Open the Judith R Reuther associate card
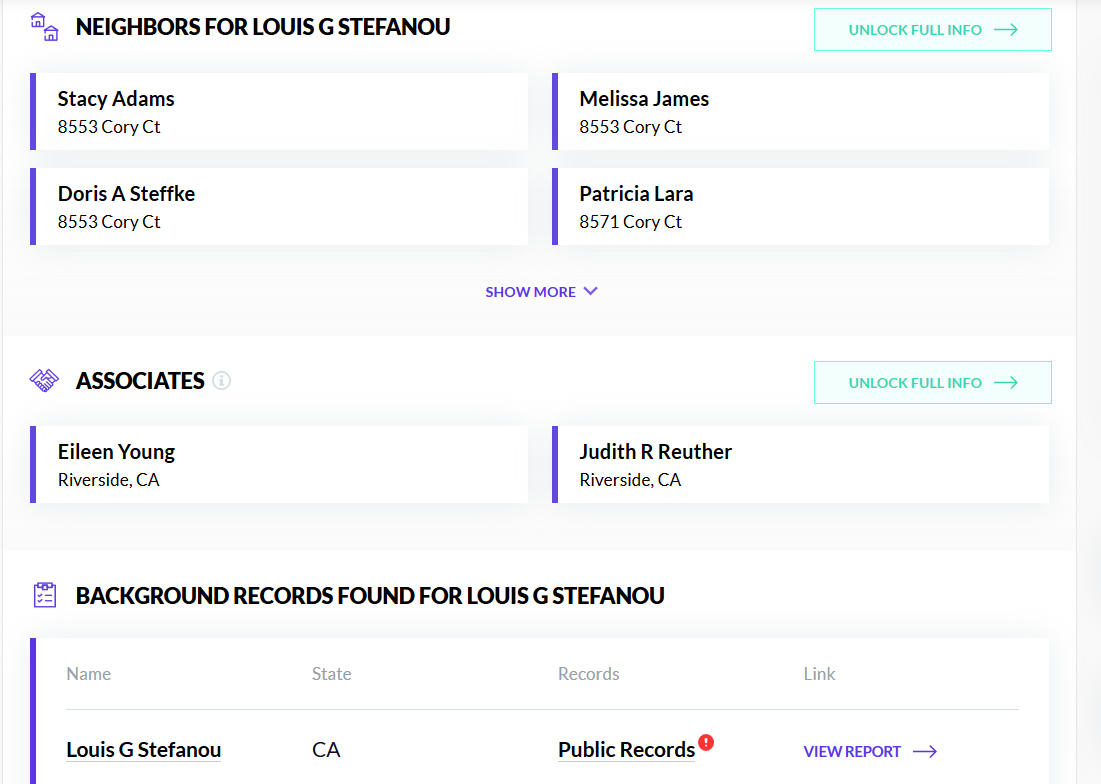The width and height of the screenshot is (1101, 784). click(x=800, y=463)
